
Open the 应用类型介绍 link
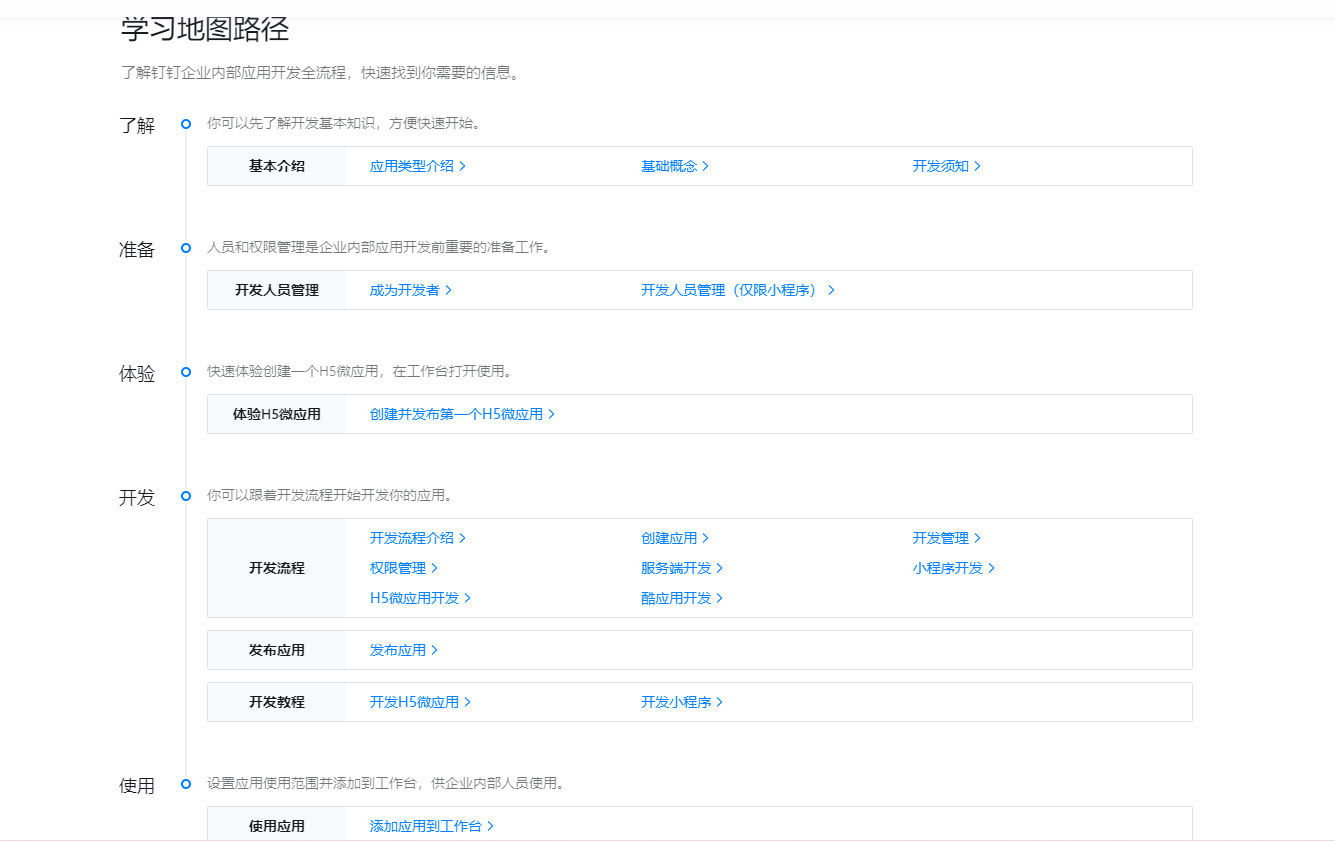pos(418,166)
